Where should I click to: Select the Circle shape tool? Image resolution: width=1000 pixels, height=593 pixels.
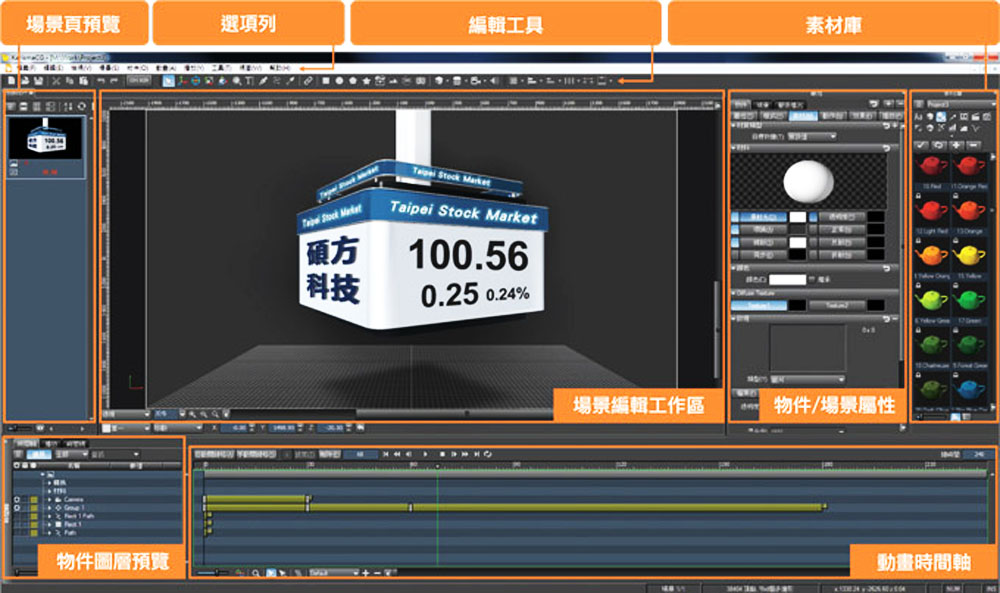tap(339, 81)
